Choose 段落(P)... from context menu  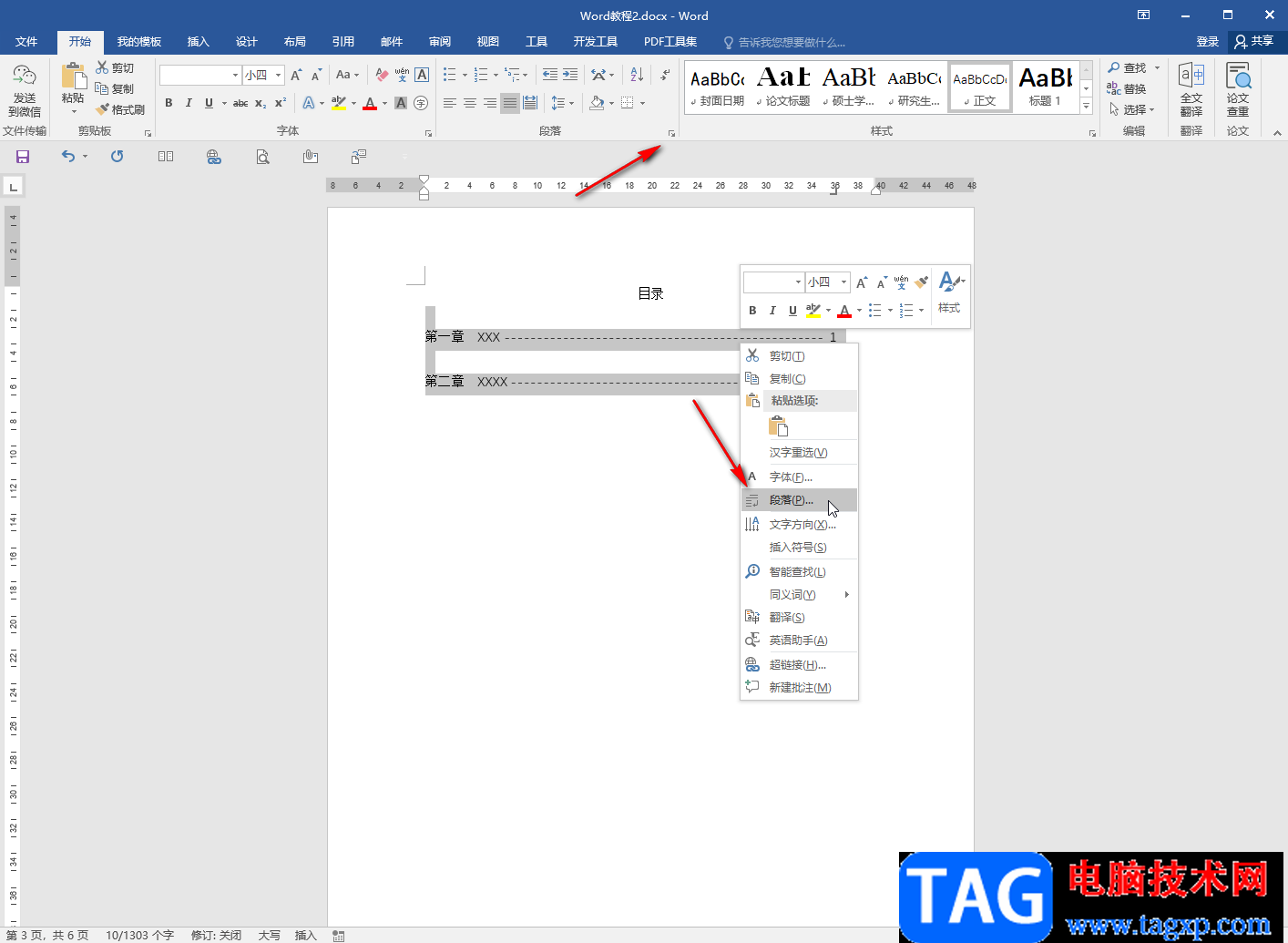[799, 500]
